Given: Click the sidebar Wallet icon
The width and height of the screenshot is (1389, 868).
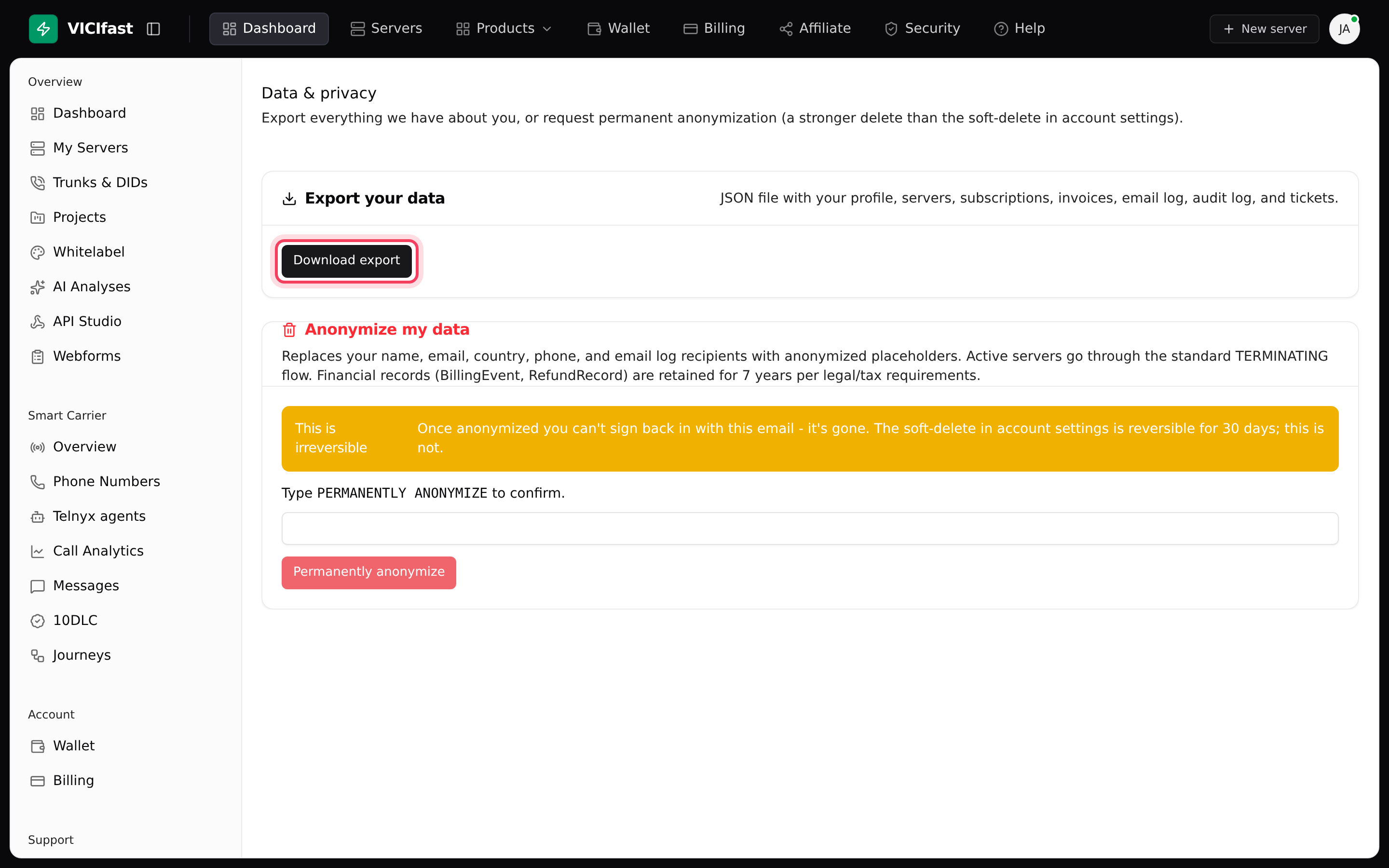Looking at the screenshot, I should click(x=37, y=746).
